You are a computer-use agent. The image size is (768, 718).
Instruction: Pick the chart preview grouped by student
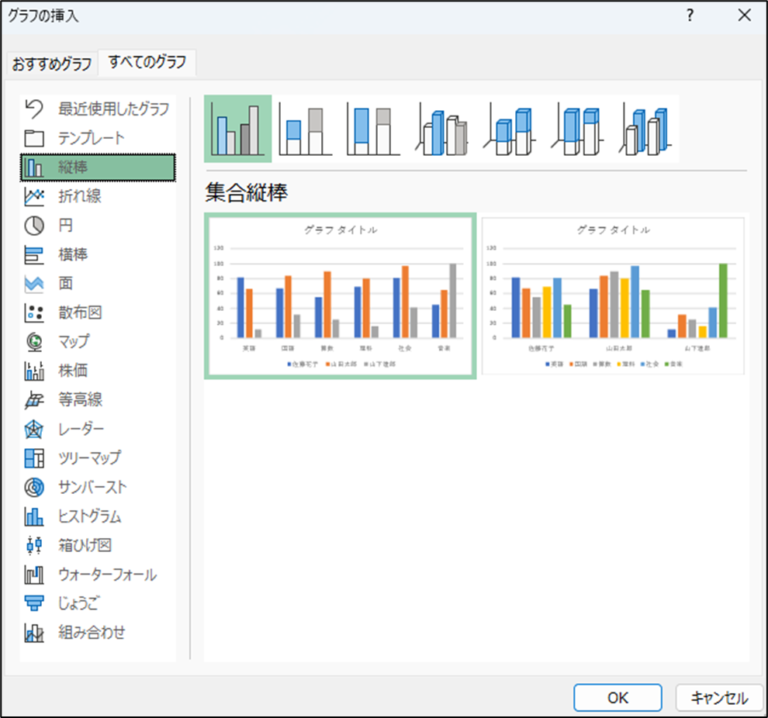[613, 296]
